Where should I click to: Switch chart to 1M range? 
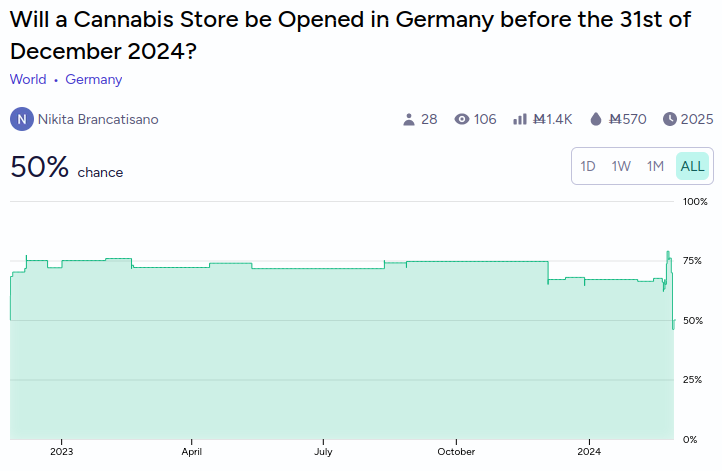[655, 166]
